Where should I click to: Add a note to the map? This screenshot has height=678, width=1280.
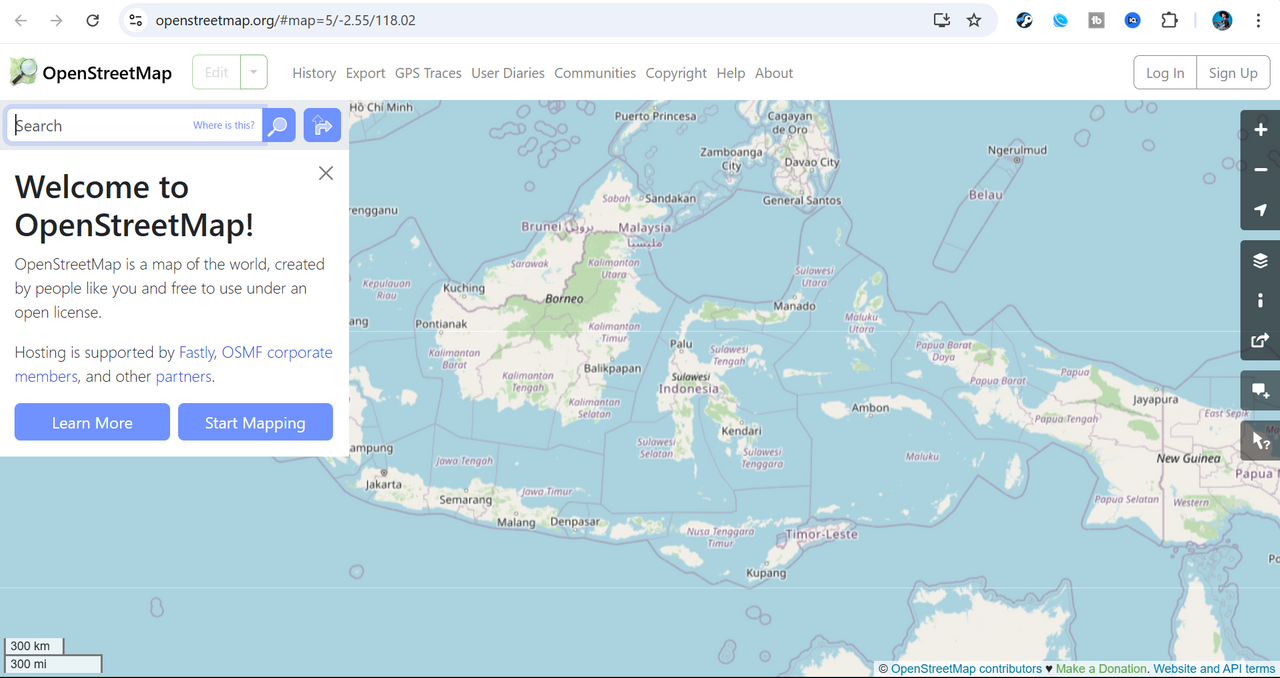tap(1260, 390)
